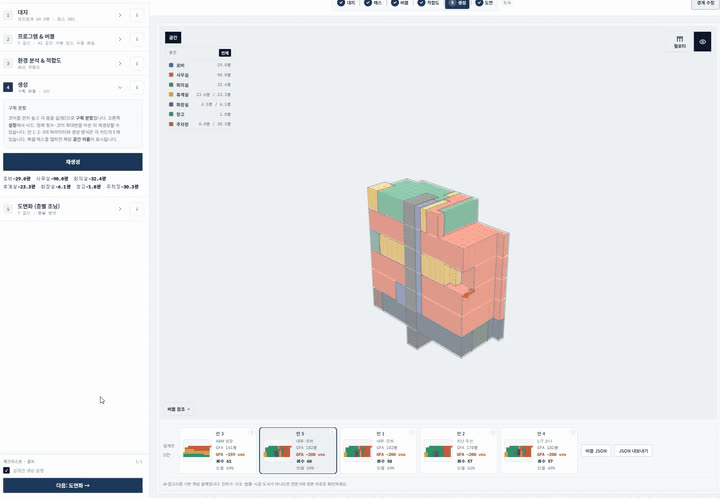Click the 필로티 pillar icon in viewer
The image size is (720, 498).
point(680,42)
